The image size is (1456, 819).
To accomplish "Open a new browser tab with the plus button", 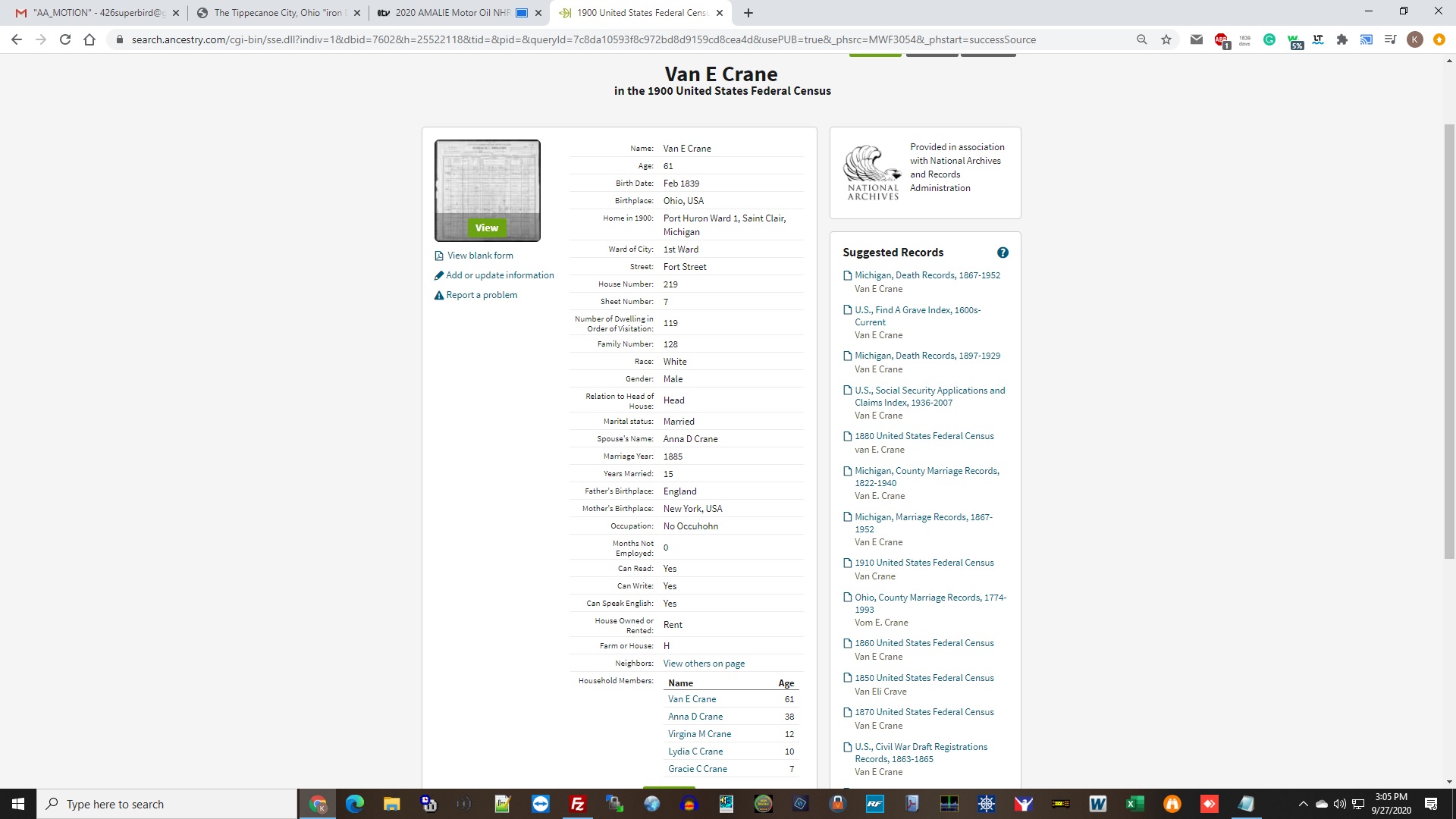I will pyautogui.click(x=748, y=13).
